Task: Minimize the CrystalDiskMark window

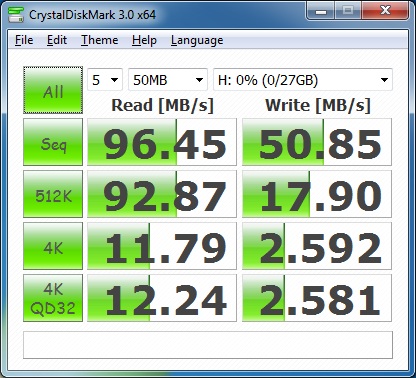Action: [x=321, y=12]
